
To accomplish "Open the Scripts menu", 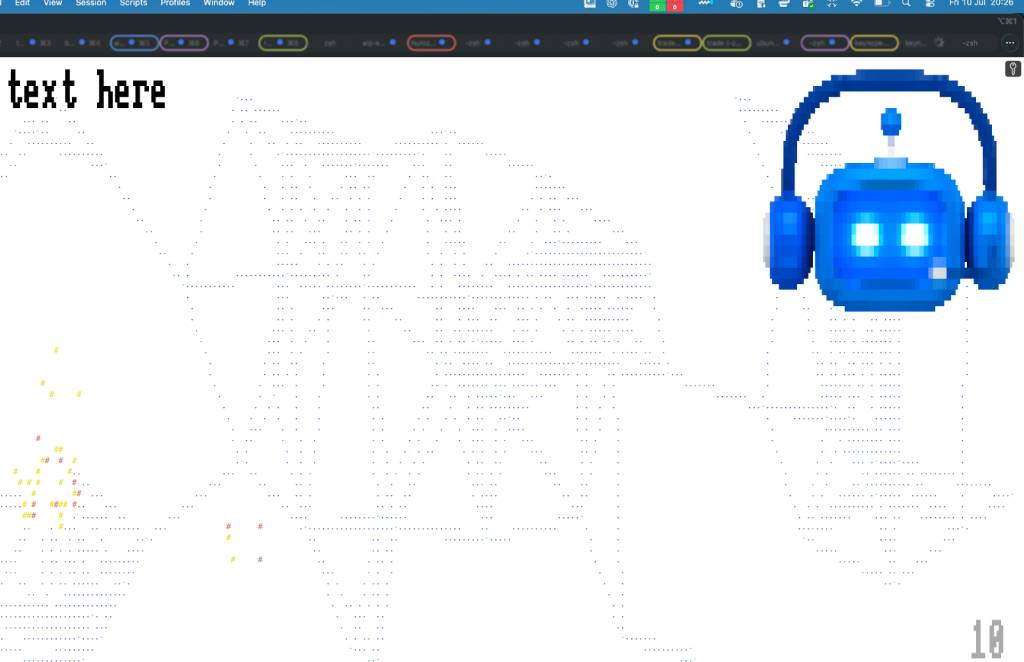I will coord(133,3).
